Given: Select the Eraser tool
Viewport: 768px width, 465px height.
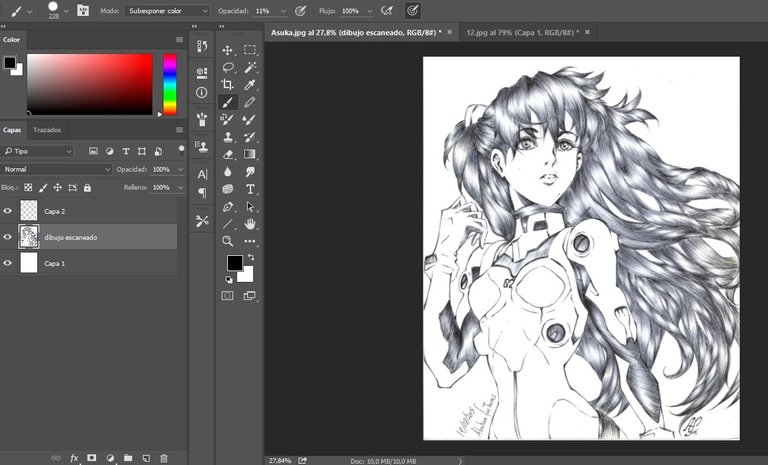Looking at the screenshot, I should (227, 154).
